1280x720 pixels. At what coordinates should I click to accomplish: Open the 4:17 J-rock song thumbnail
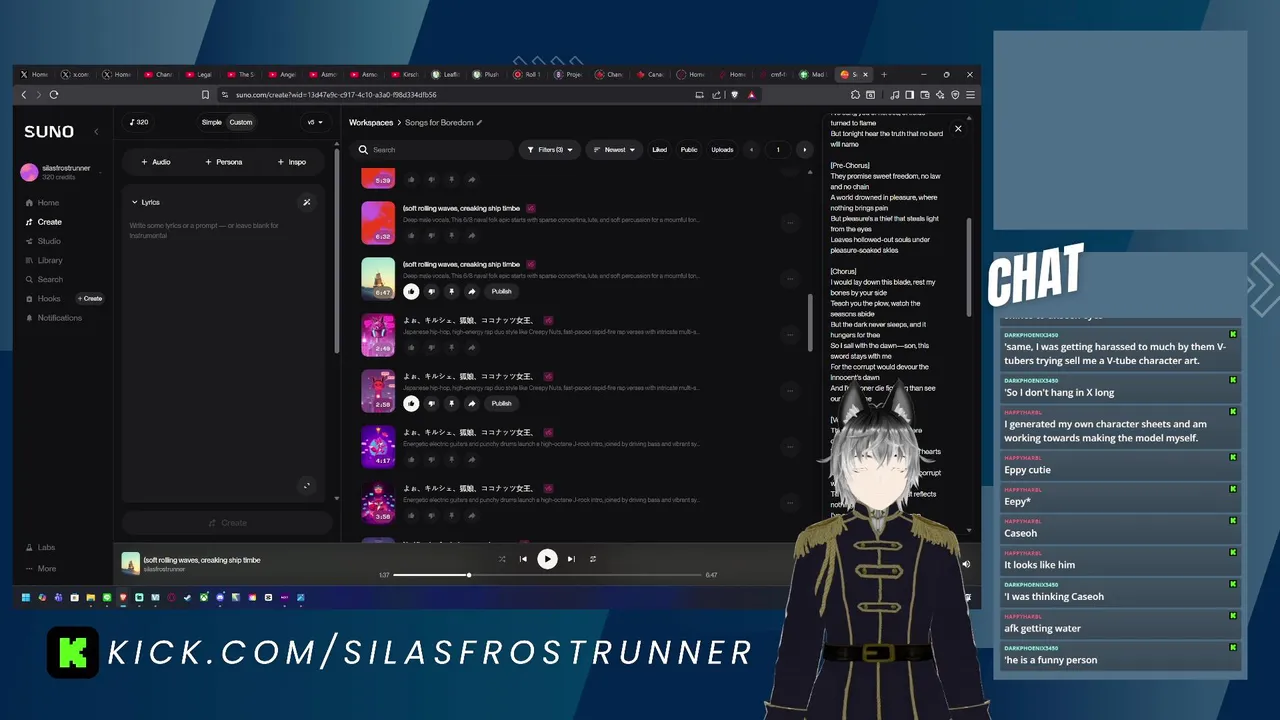tap(378, 446)
